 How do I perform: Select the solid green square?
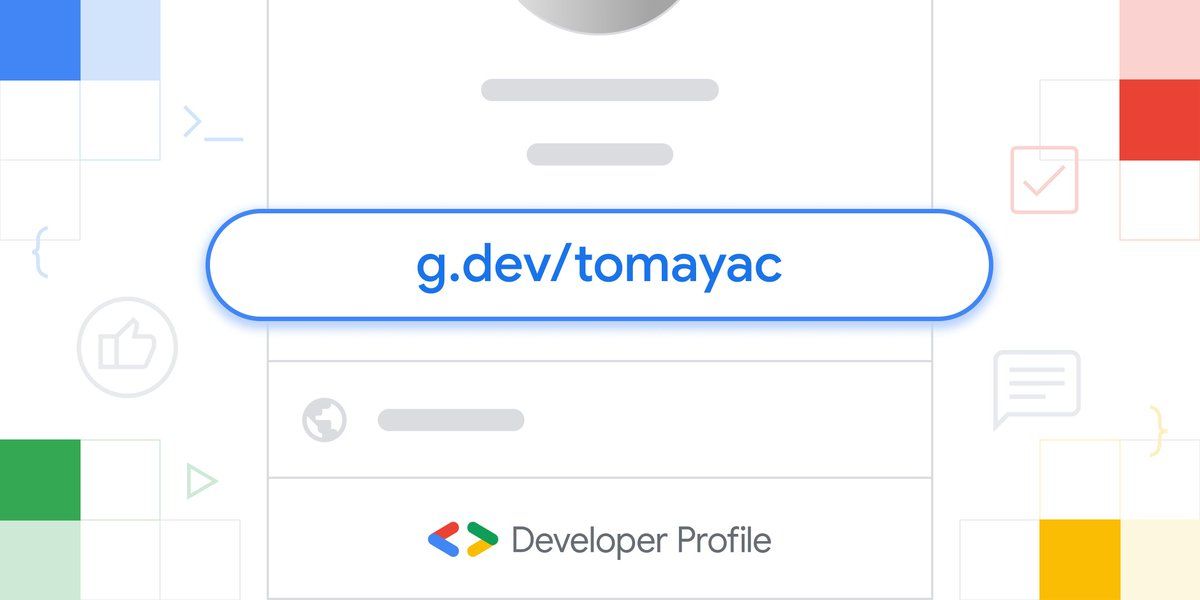(x=40, y=480)
